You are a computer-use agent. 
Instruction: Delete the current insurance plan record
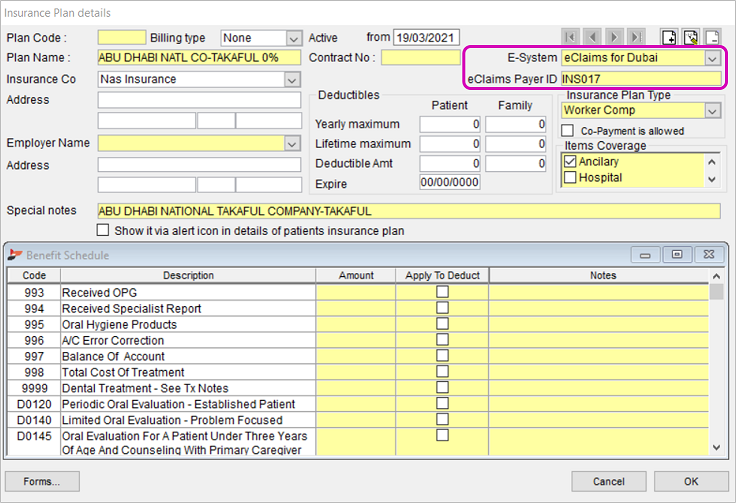click(x=711, y=38)
